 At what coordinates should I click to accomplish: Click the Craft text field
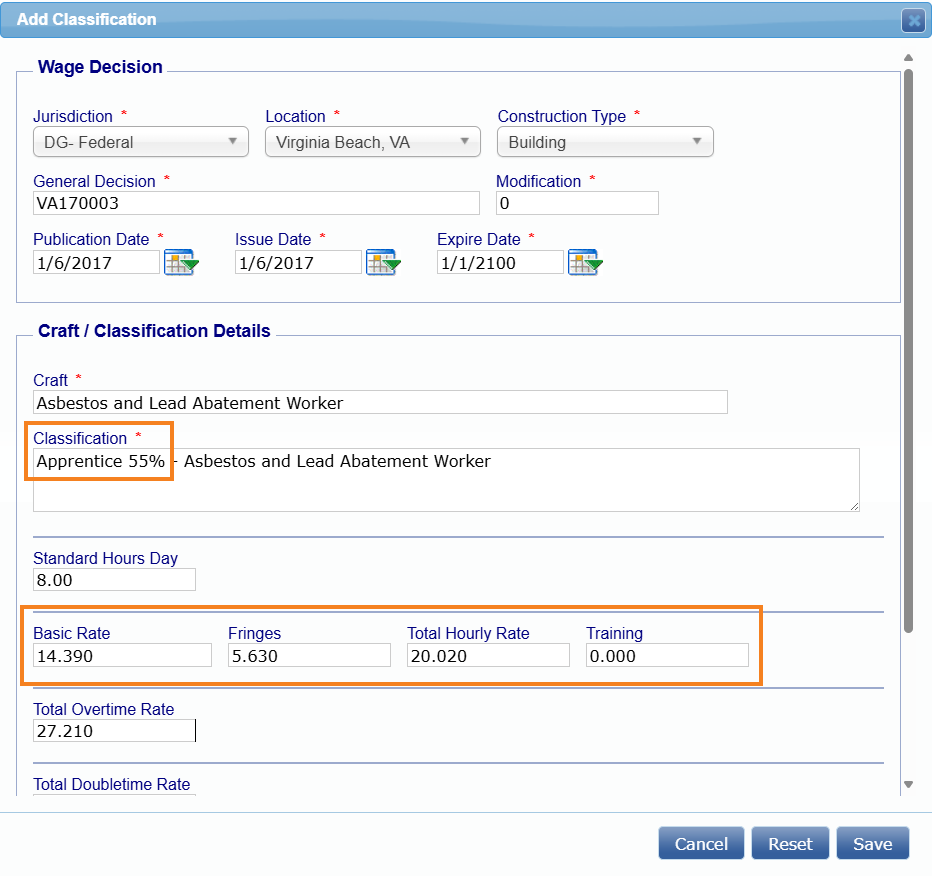[x=380, y=402]
